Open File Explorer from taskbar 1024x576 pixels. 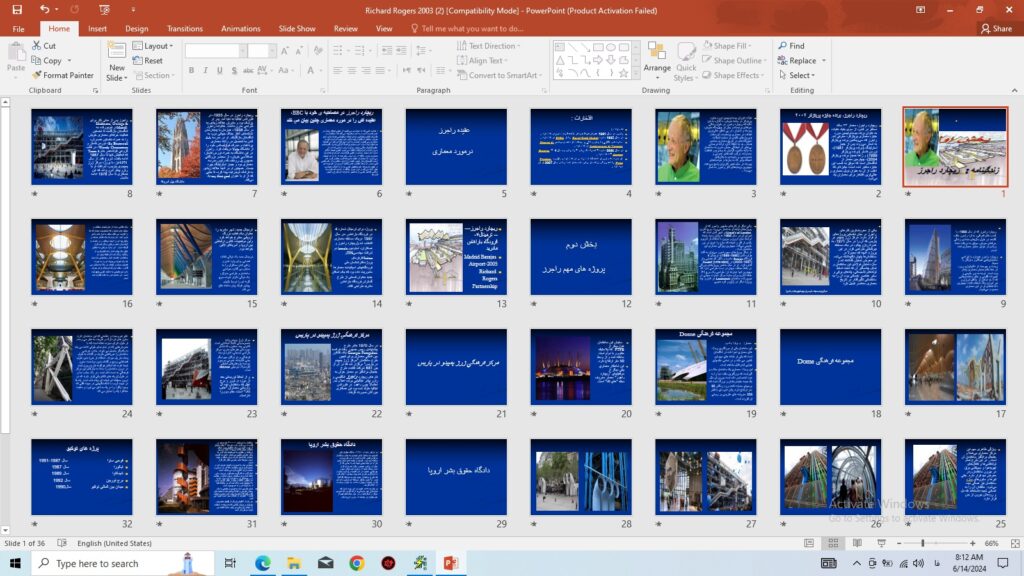click(294, 563)
